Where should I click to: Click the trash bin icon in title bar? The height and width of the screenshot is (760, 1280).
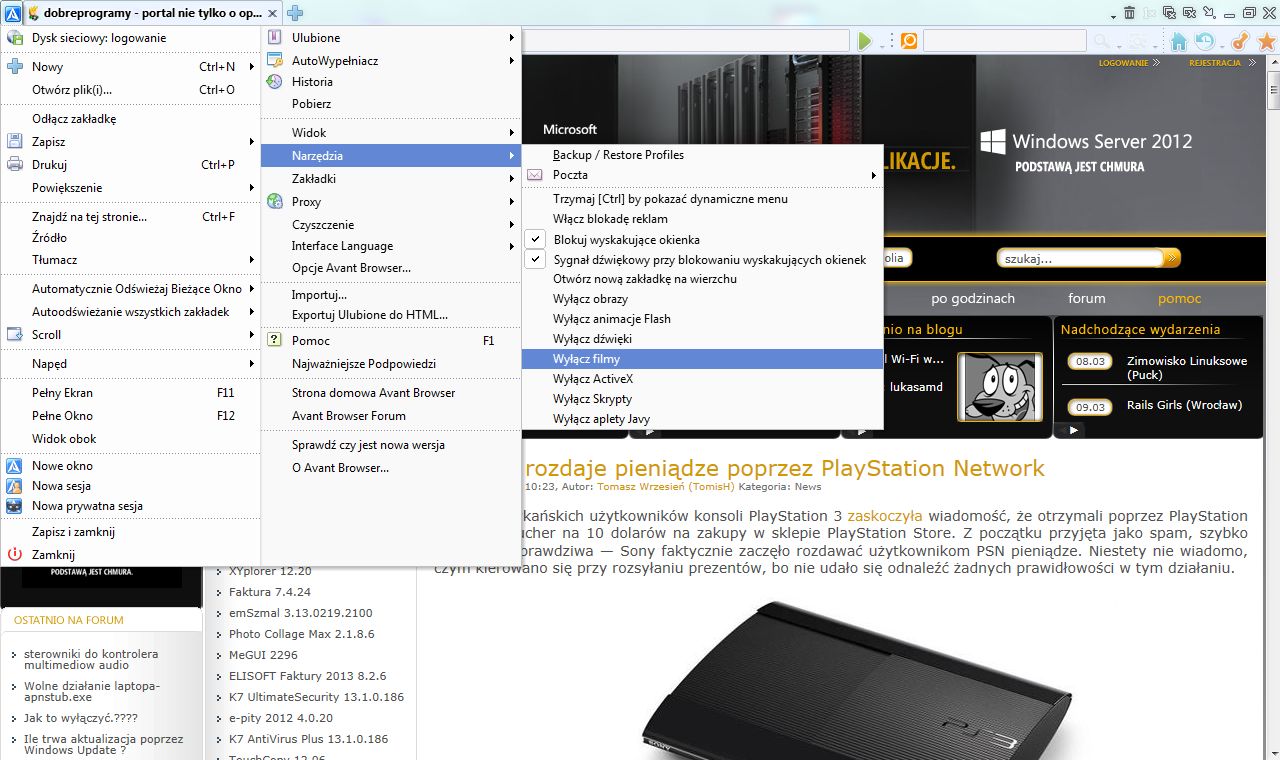[1129, 13]
